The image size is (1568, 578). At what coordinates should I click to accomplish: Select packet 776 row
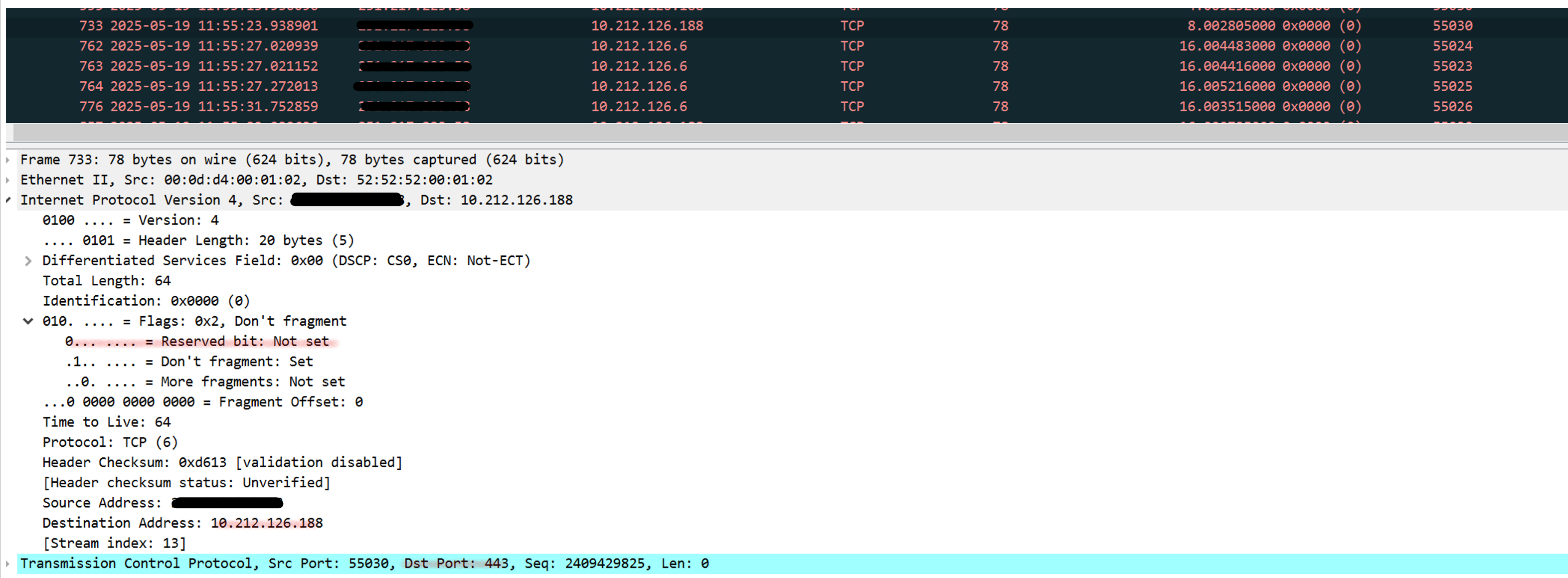coord(198,107)
